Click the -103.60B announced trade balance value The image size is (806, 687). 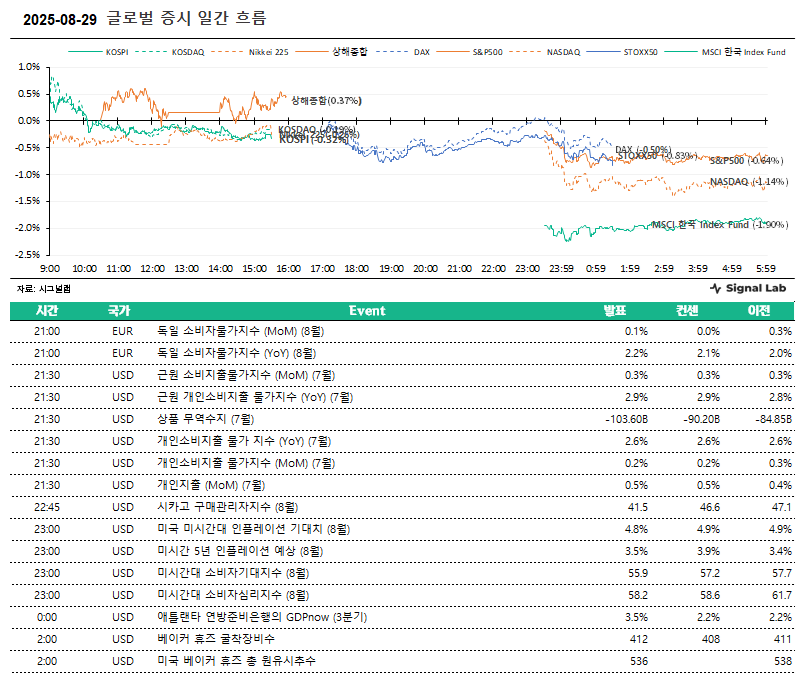point(627,419)
